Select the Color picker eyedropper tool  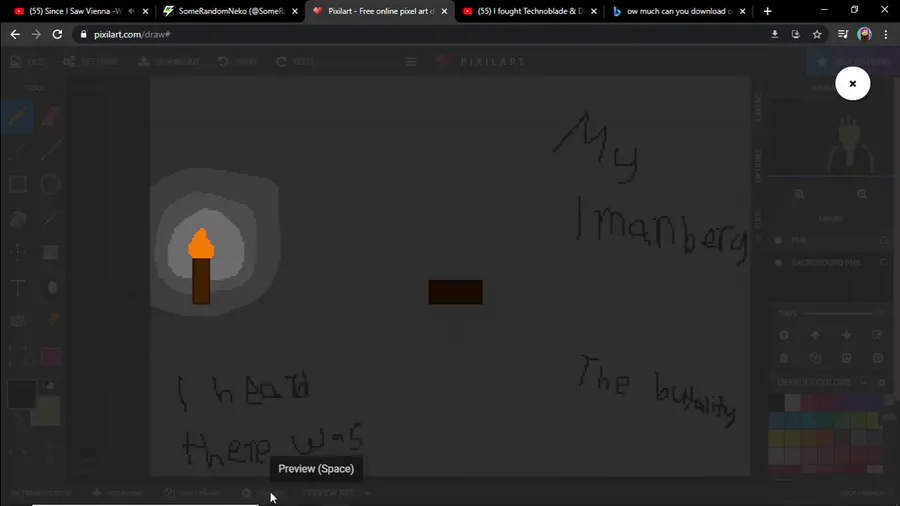[51, 219]
